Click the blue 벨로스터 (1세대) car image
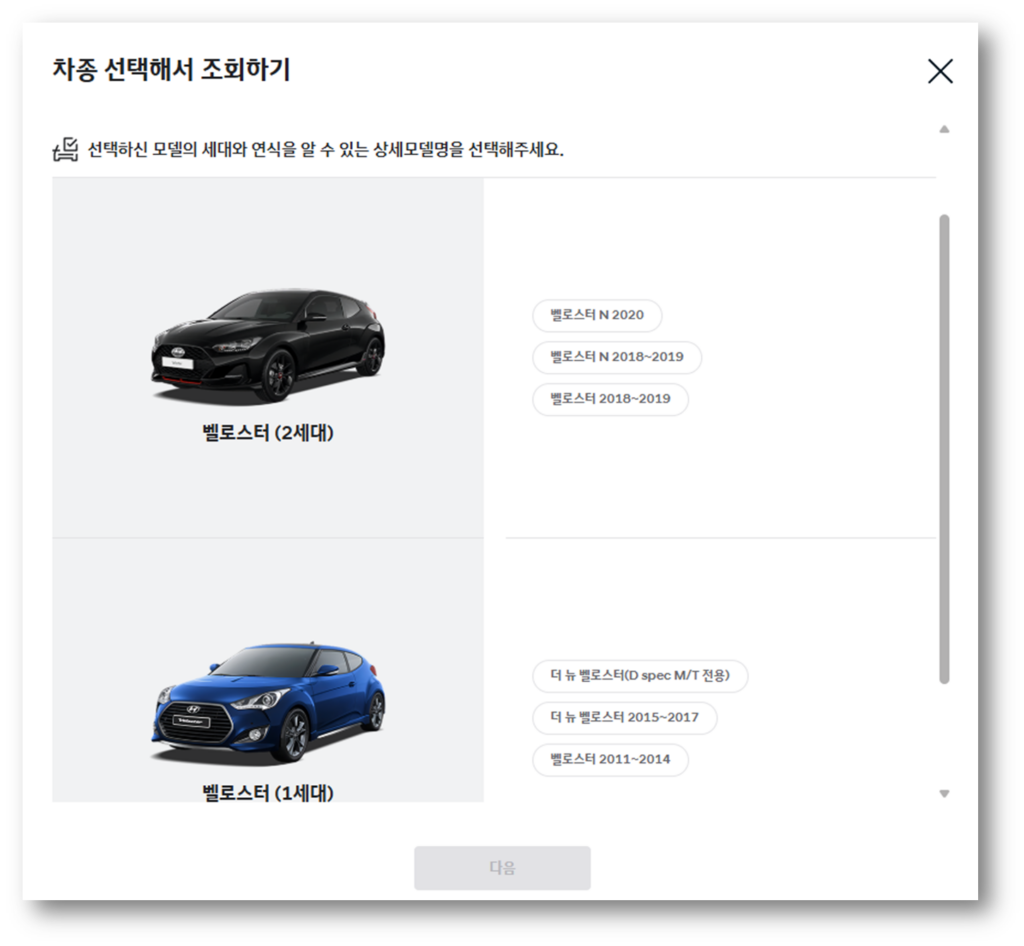 point(266,700)
